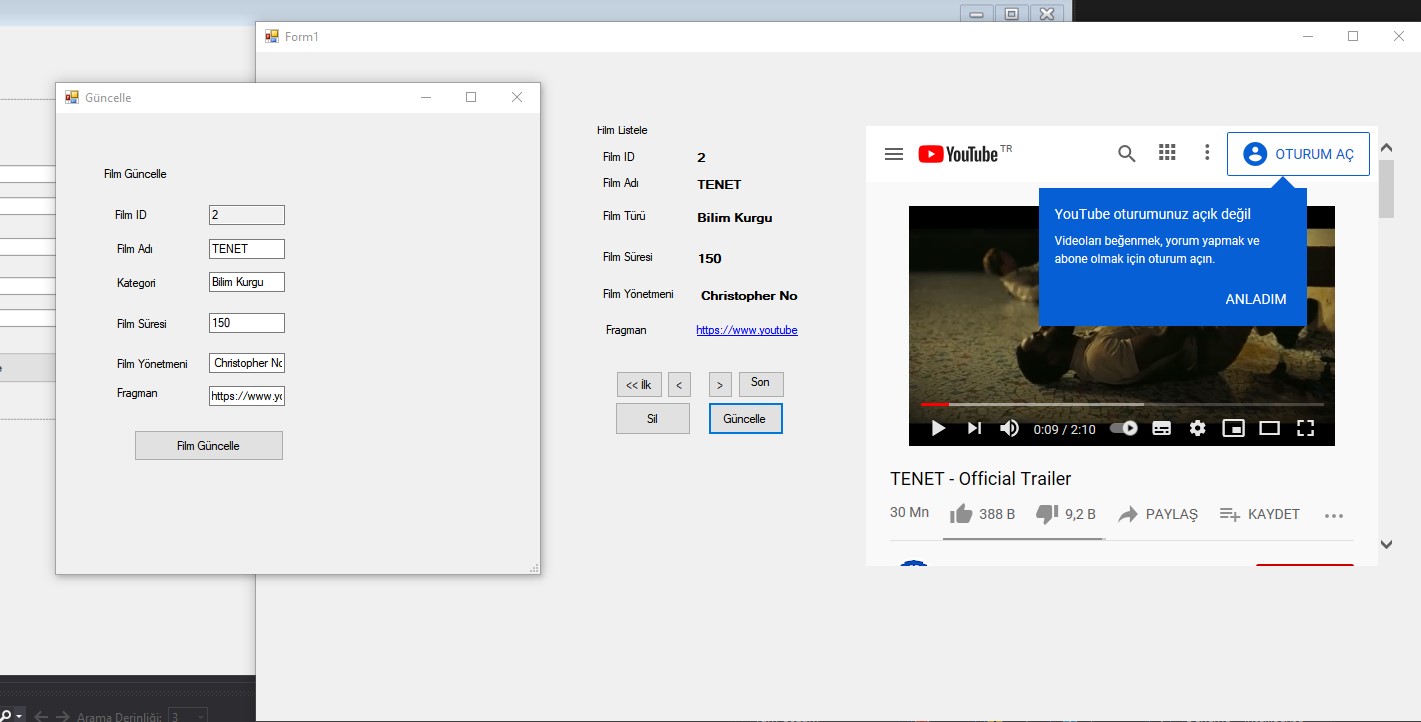Open YouTube header three-dot settings menu
Screen dimensions: 1421x722
[1207, 153]
